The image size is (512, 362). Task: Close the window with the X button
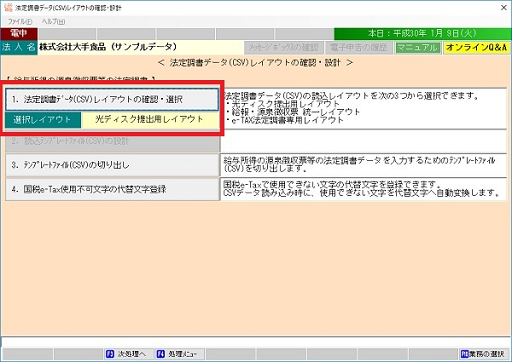pyautogui.click(x=504, y=7)
